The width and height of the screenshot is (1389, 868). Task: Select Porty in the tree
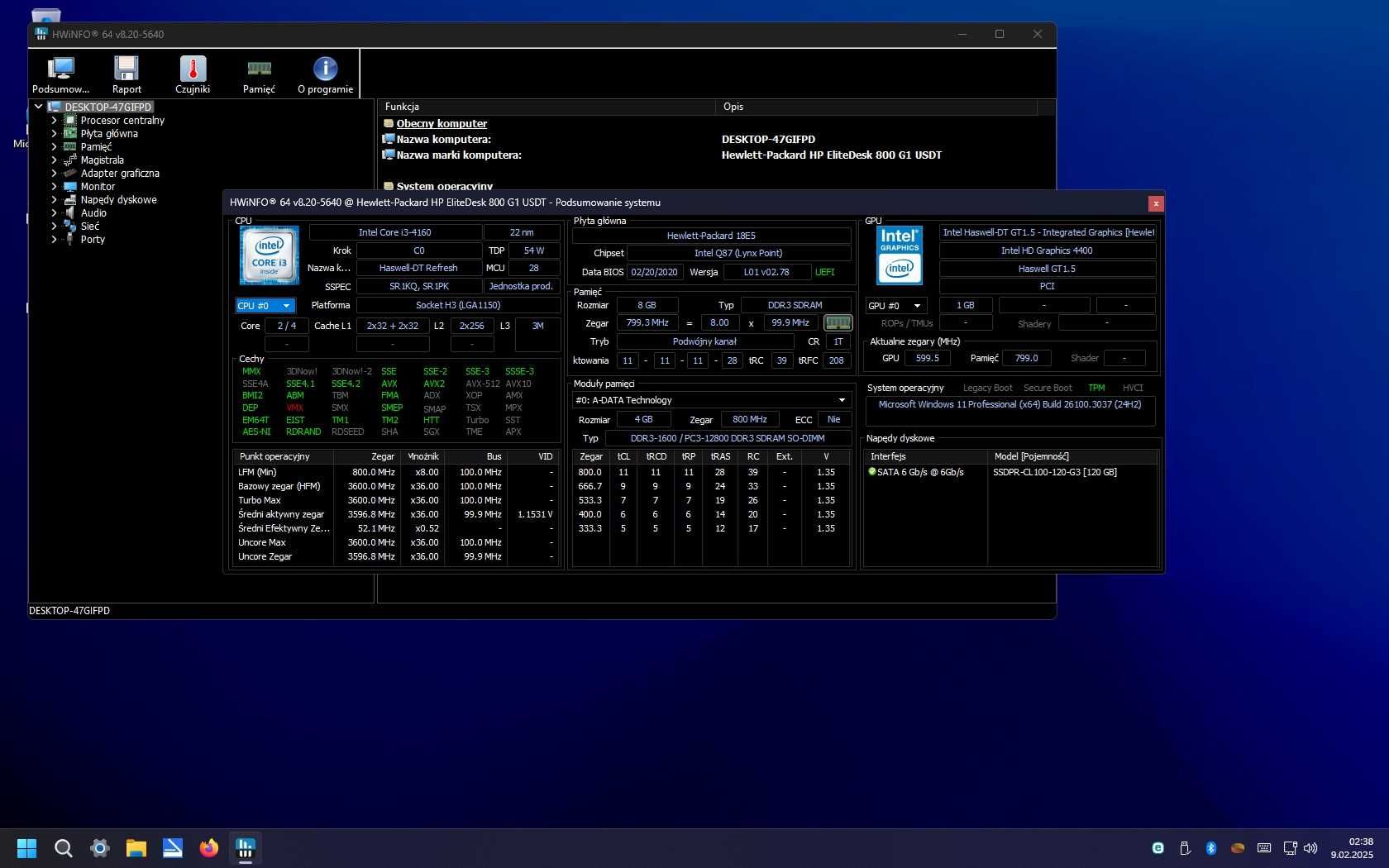(x=93, y=239)
